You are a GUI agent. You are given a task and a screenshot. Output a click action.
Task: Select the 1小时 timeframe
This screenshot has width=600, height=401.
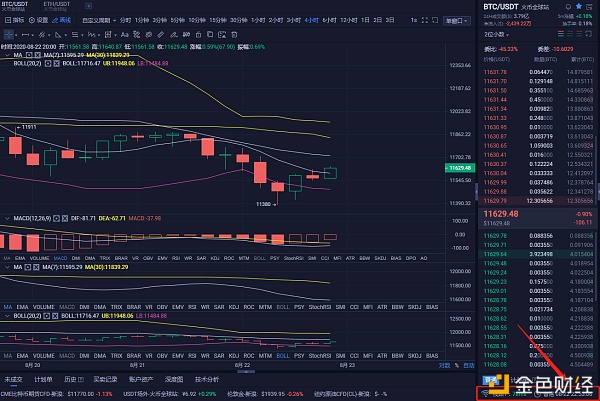(x=258, y=20)
